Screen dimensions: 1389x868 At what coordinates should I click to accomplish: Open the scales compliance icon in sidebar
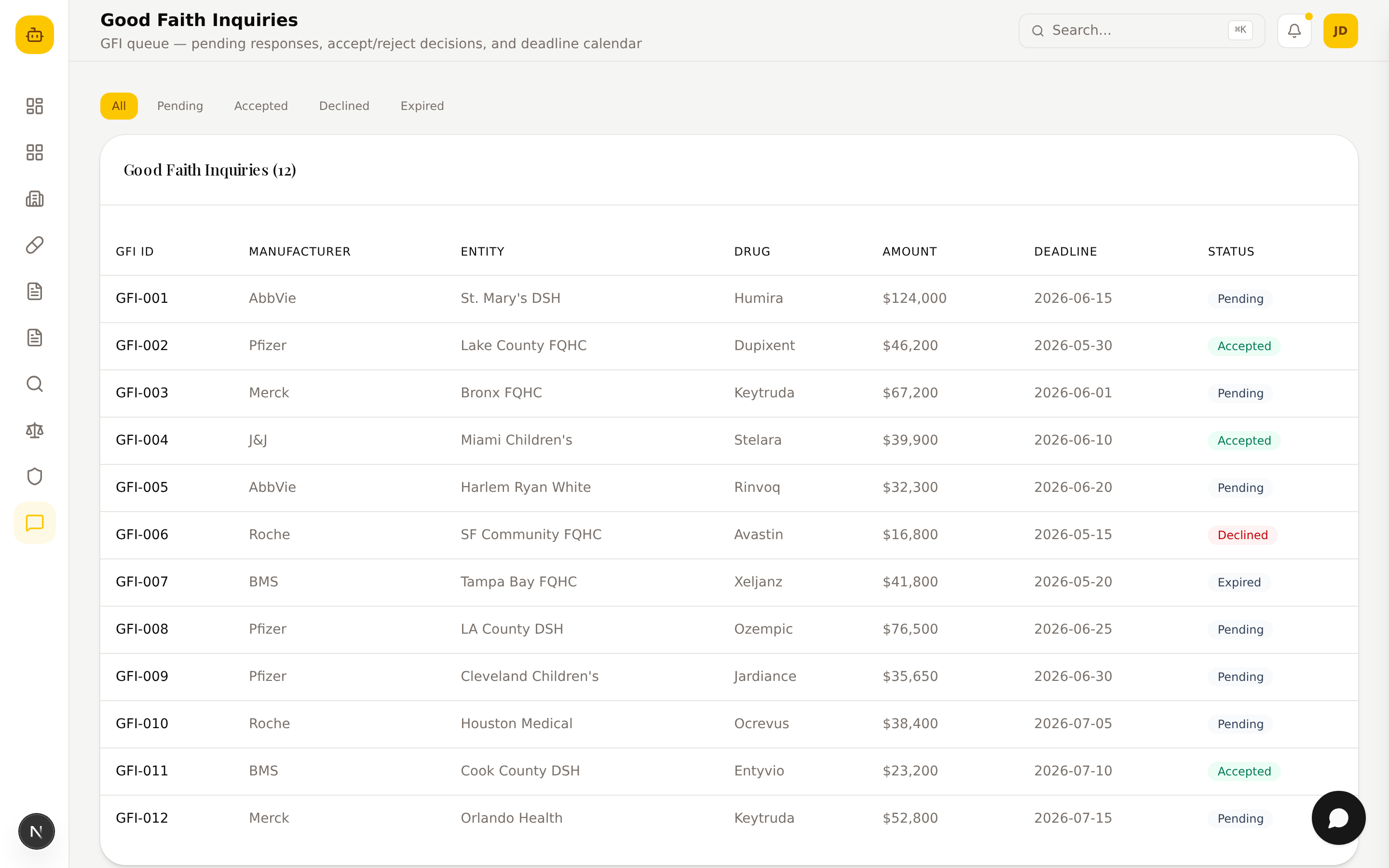pos(34,430)
